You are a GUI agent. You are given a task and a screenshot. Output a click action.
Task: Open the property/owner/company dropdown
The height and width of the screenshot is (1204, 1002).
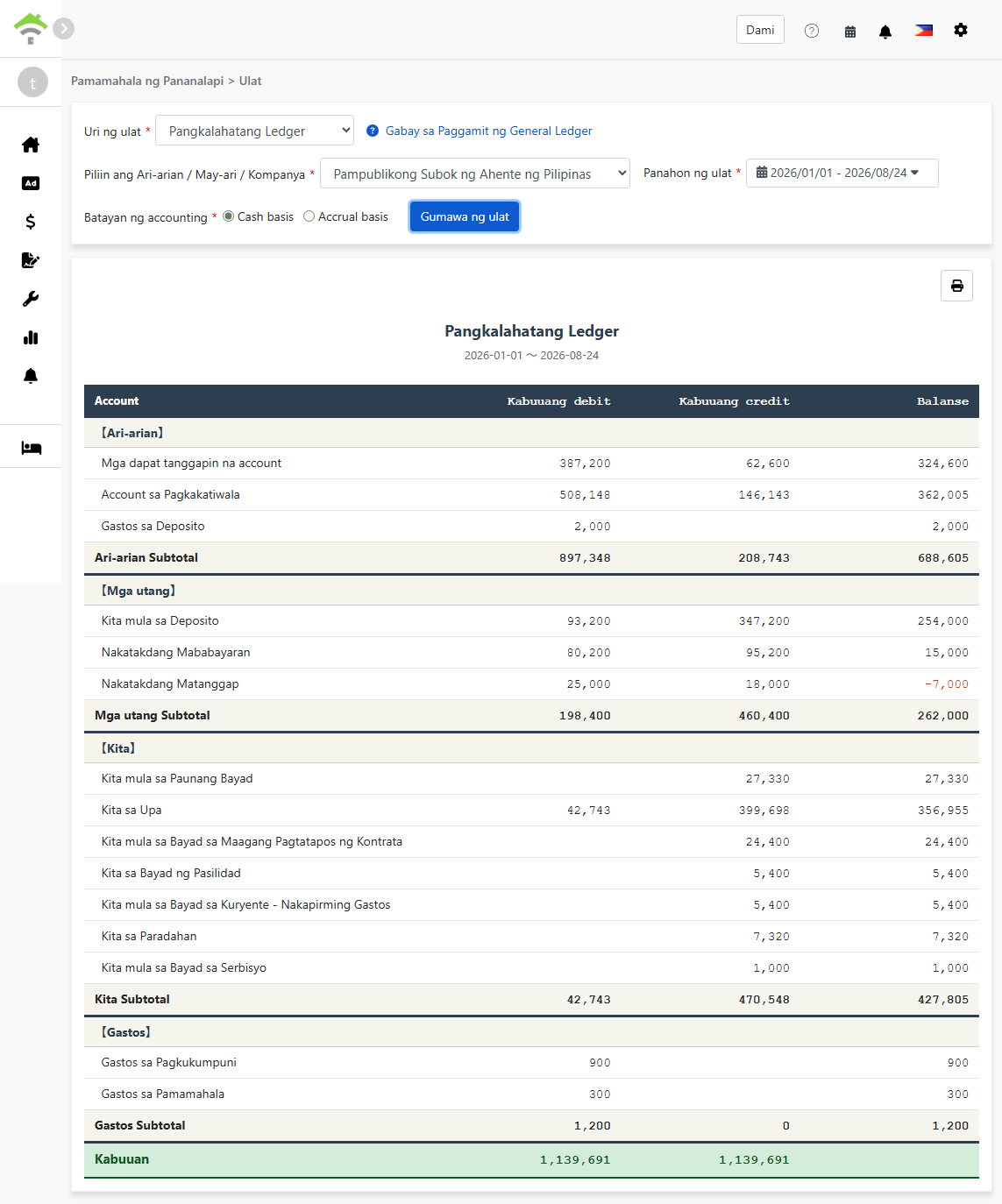tap(475, 174)
